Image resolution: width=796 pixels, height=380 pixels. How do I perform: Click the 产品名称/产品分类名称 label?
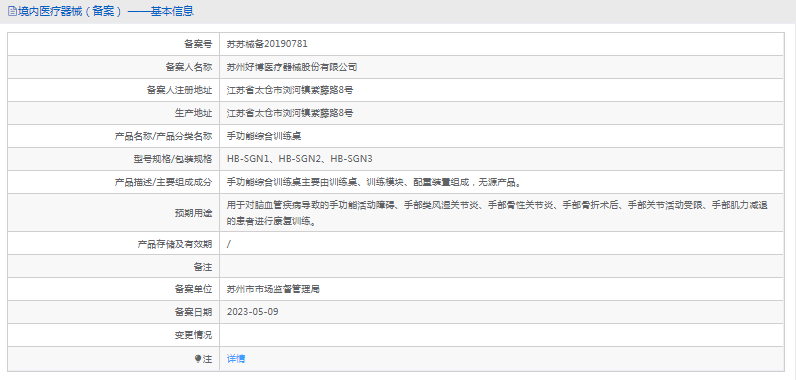(x=163, y=136)
